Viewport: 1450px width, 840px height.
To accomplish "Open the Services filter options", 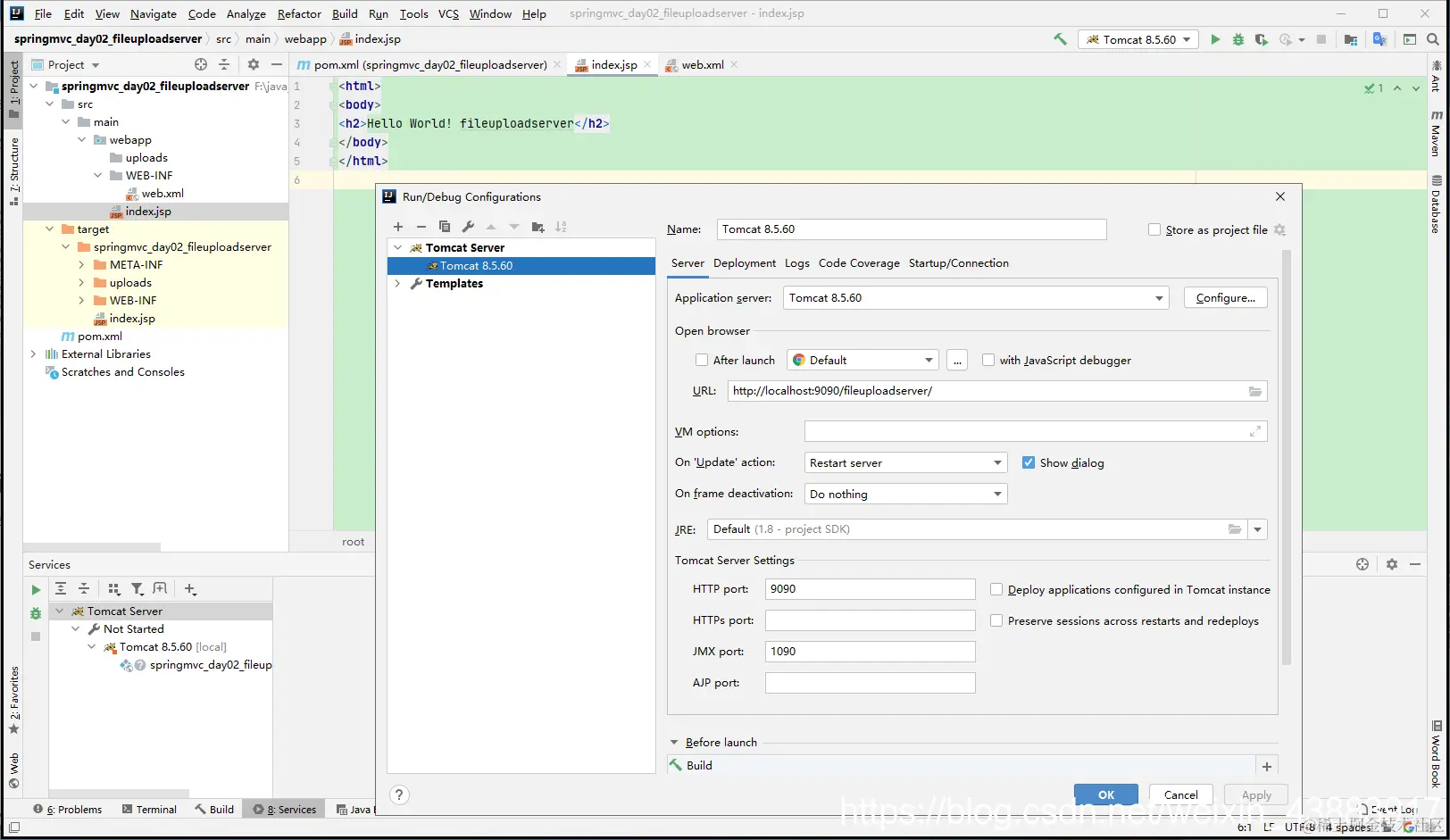I will point(137,588).
